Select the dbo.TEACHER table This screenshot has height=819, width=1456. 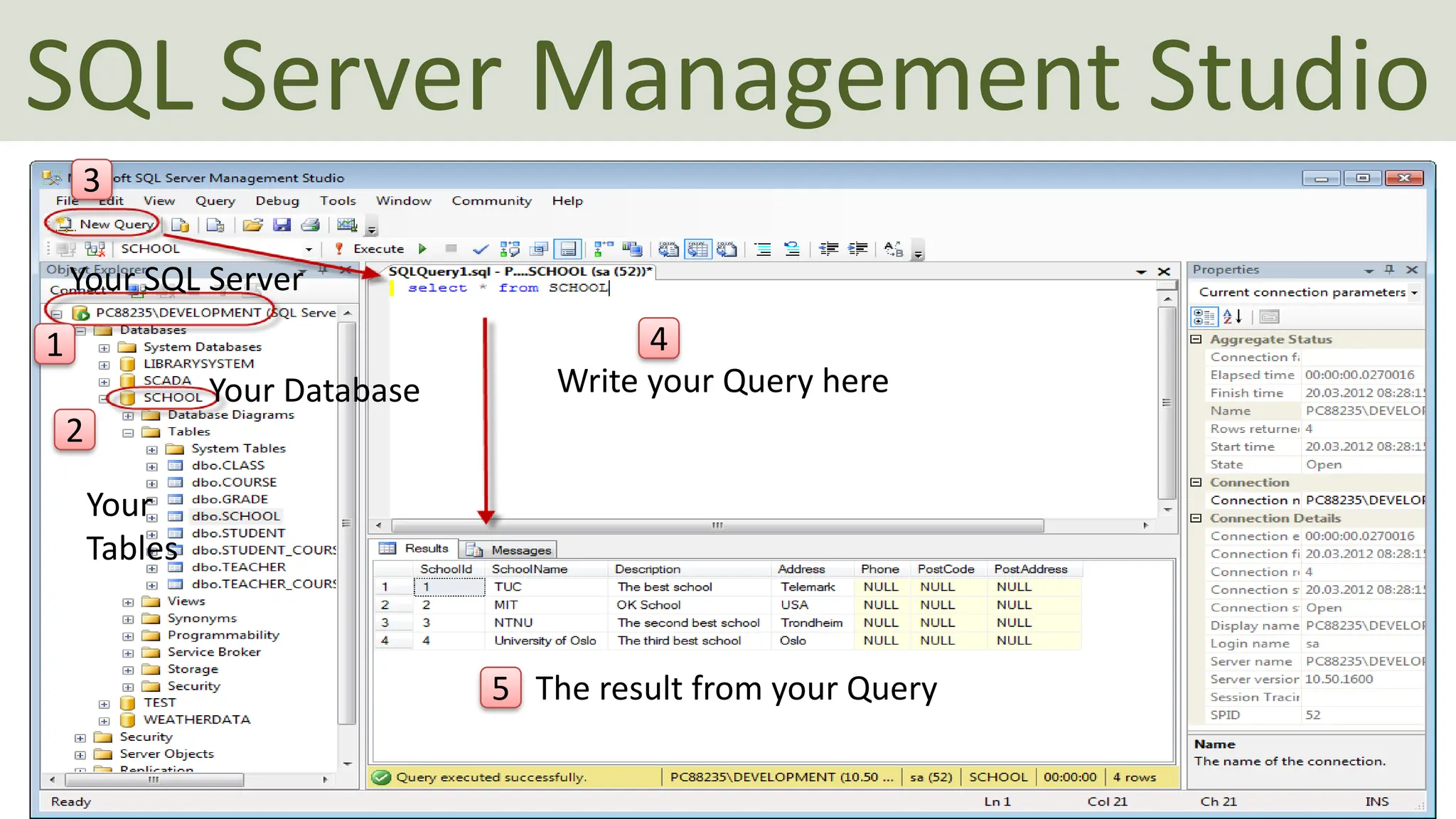239,567
